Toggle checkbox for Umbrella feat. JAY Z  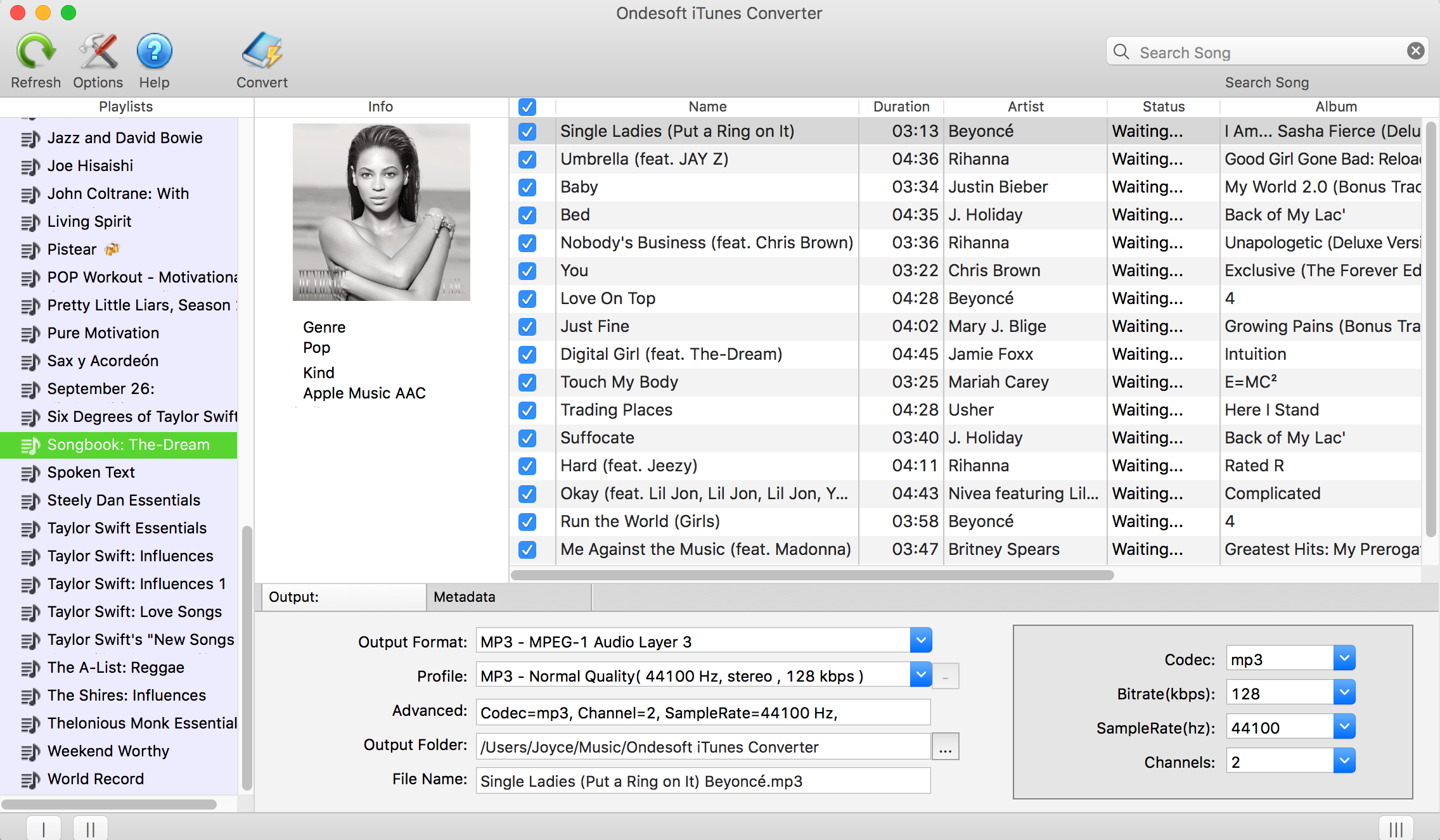tap(528, 159)
